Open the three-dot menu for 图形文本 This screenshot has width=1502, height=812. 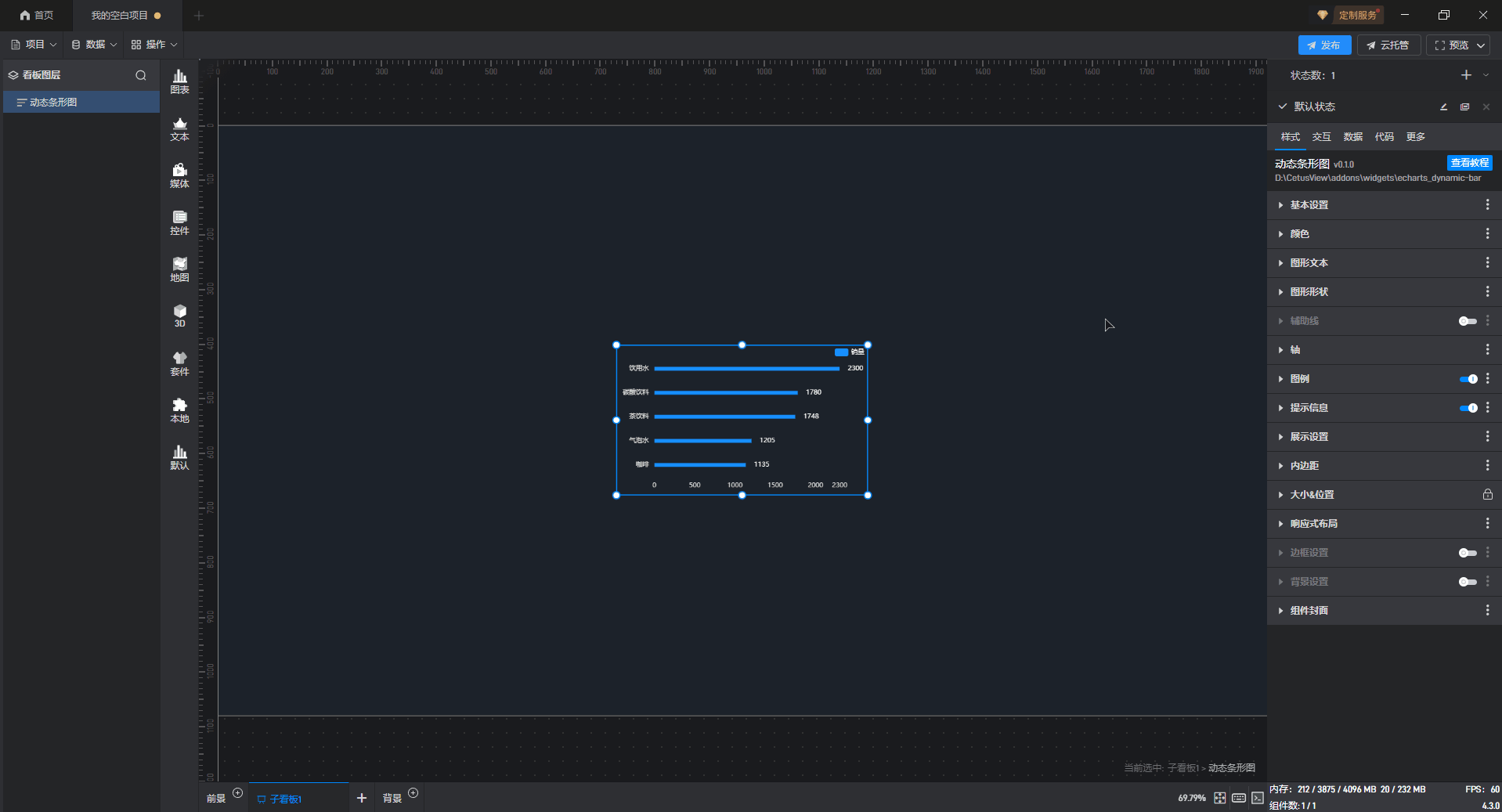click(x=1487, y=262)
